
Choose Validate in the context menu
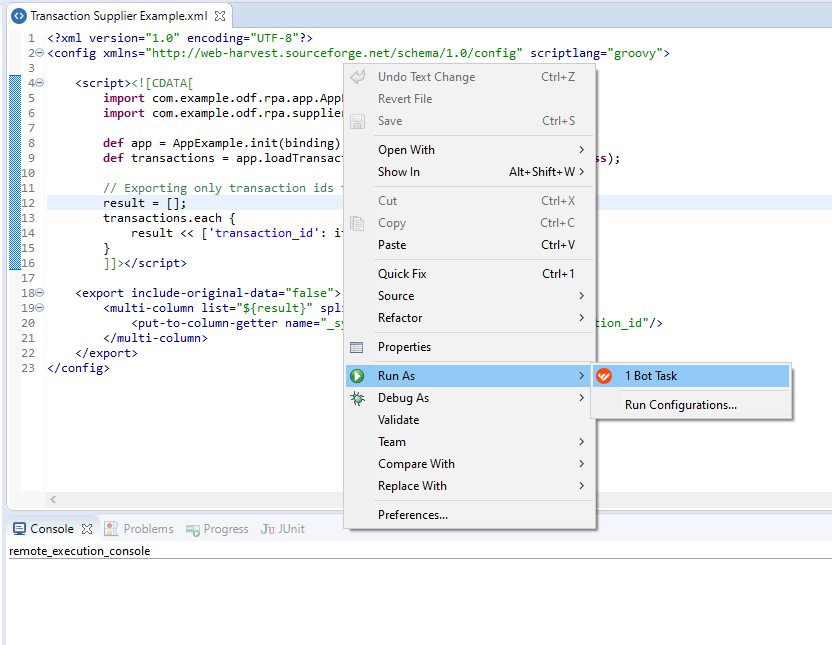click(x=469, y=420)
